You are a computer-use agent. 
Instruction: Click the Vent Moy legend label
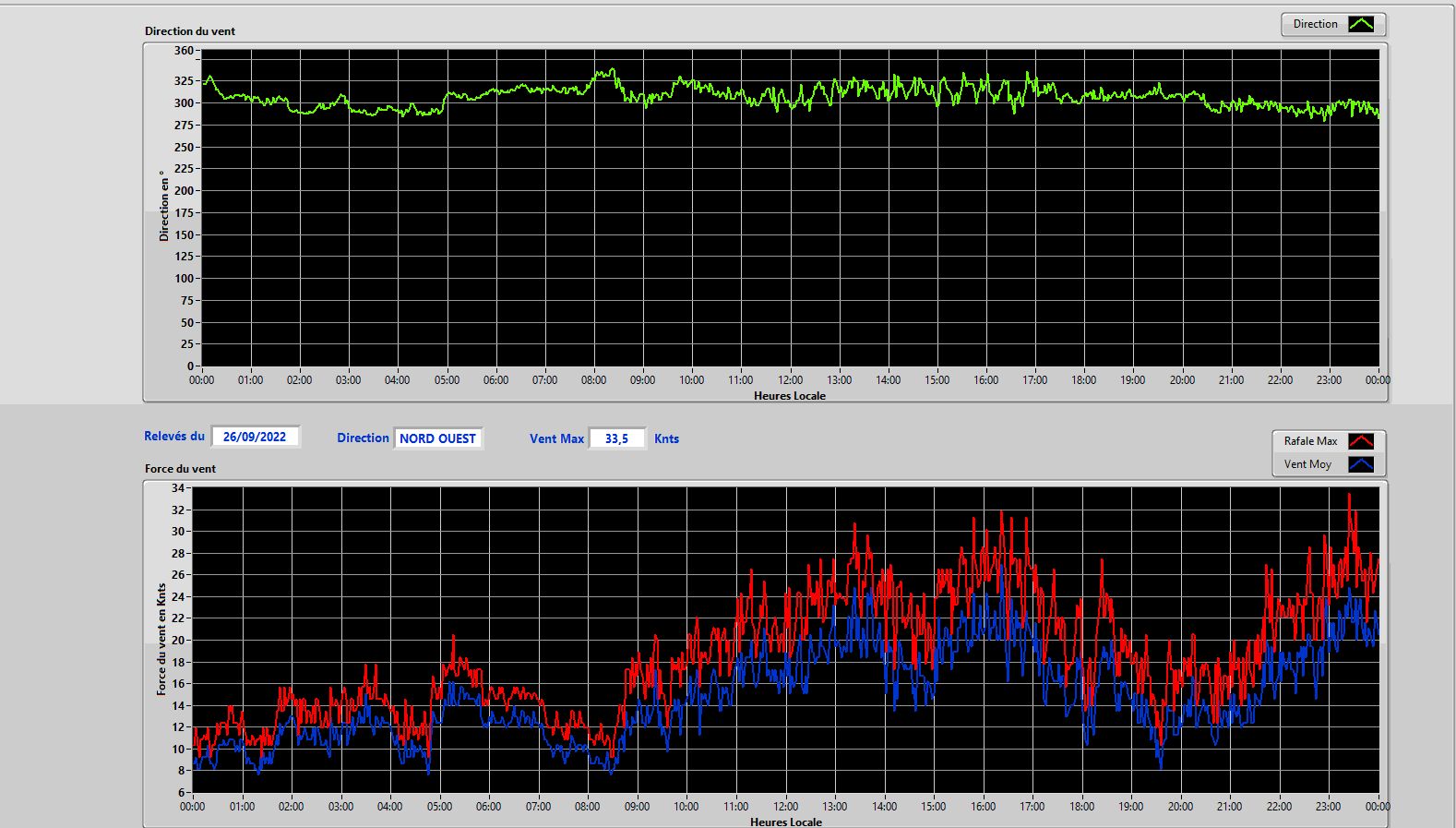coord(1307,464)
